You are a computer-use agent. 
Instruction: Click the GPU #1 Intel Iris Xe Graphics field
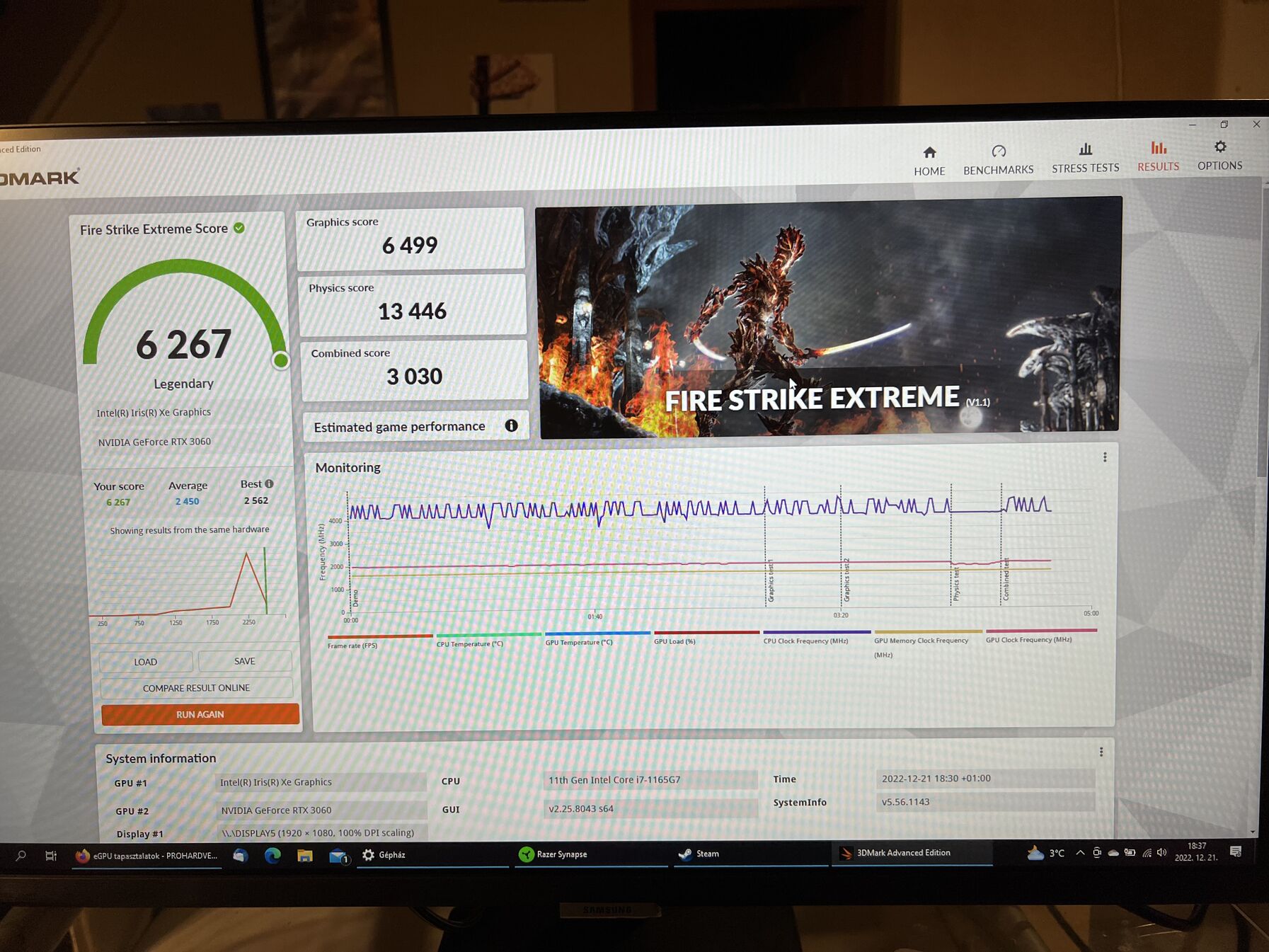pos(321,781)
